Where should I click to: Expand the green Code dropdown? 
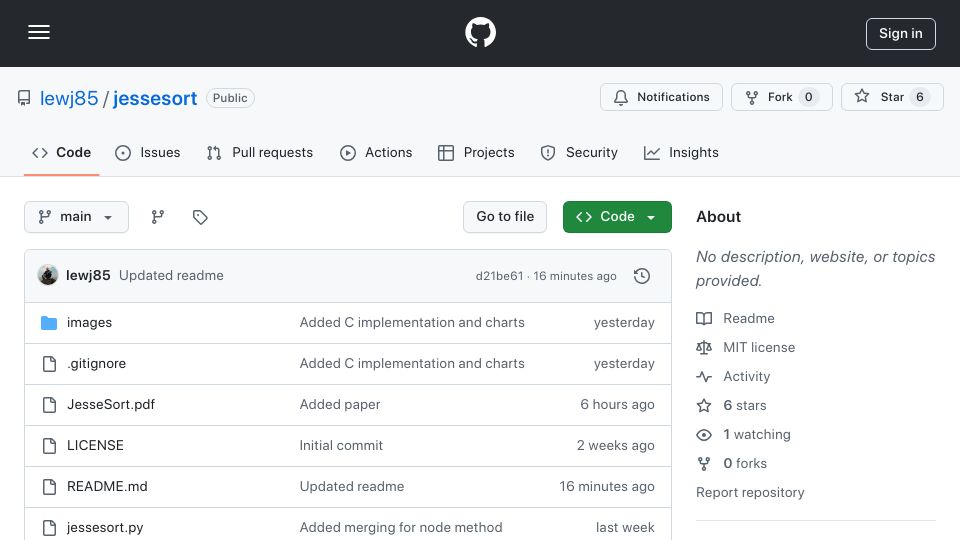(x=617, y=217)
